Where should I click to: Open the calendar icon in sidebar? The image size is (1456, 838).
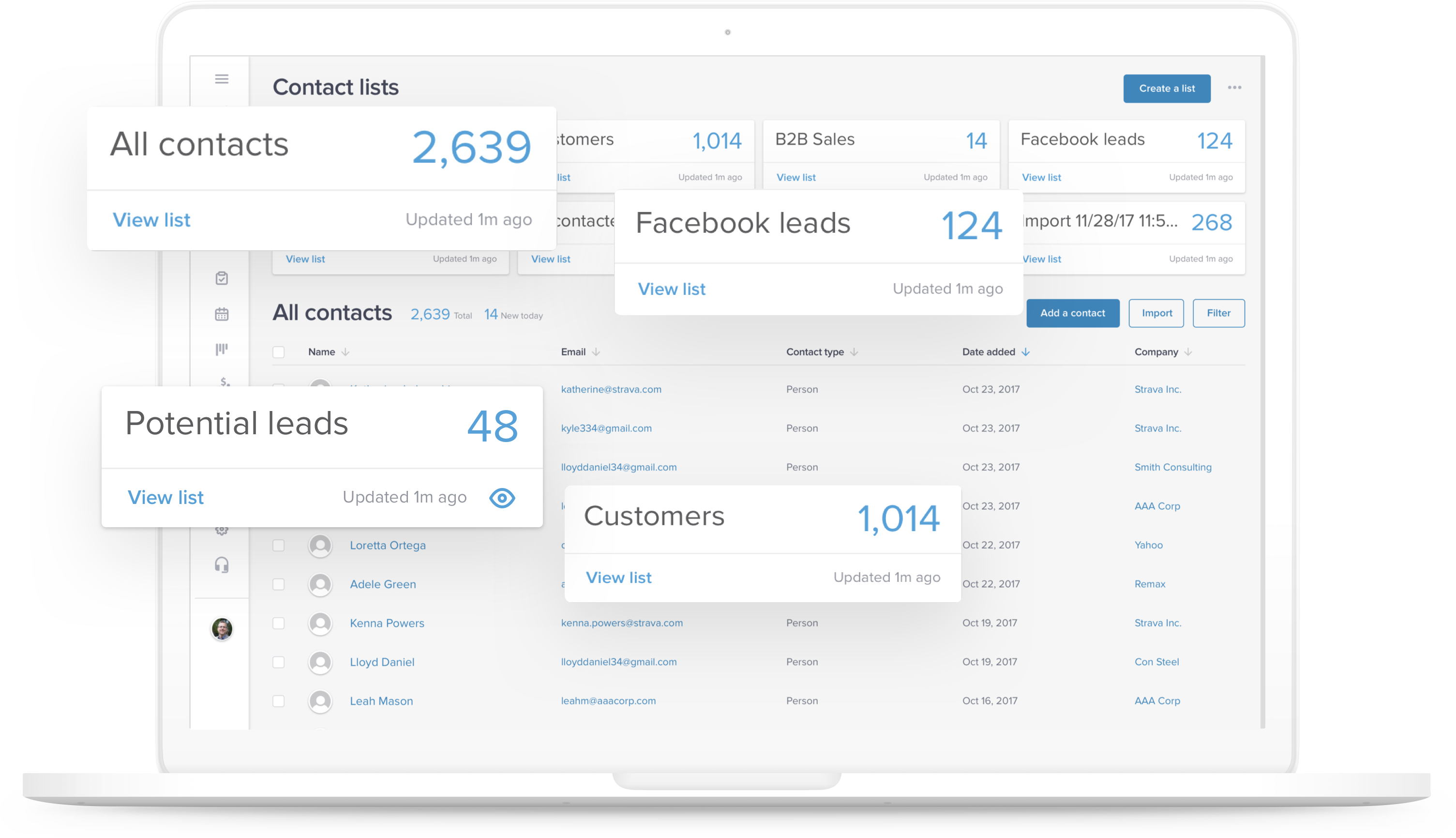(222, 314)
